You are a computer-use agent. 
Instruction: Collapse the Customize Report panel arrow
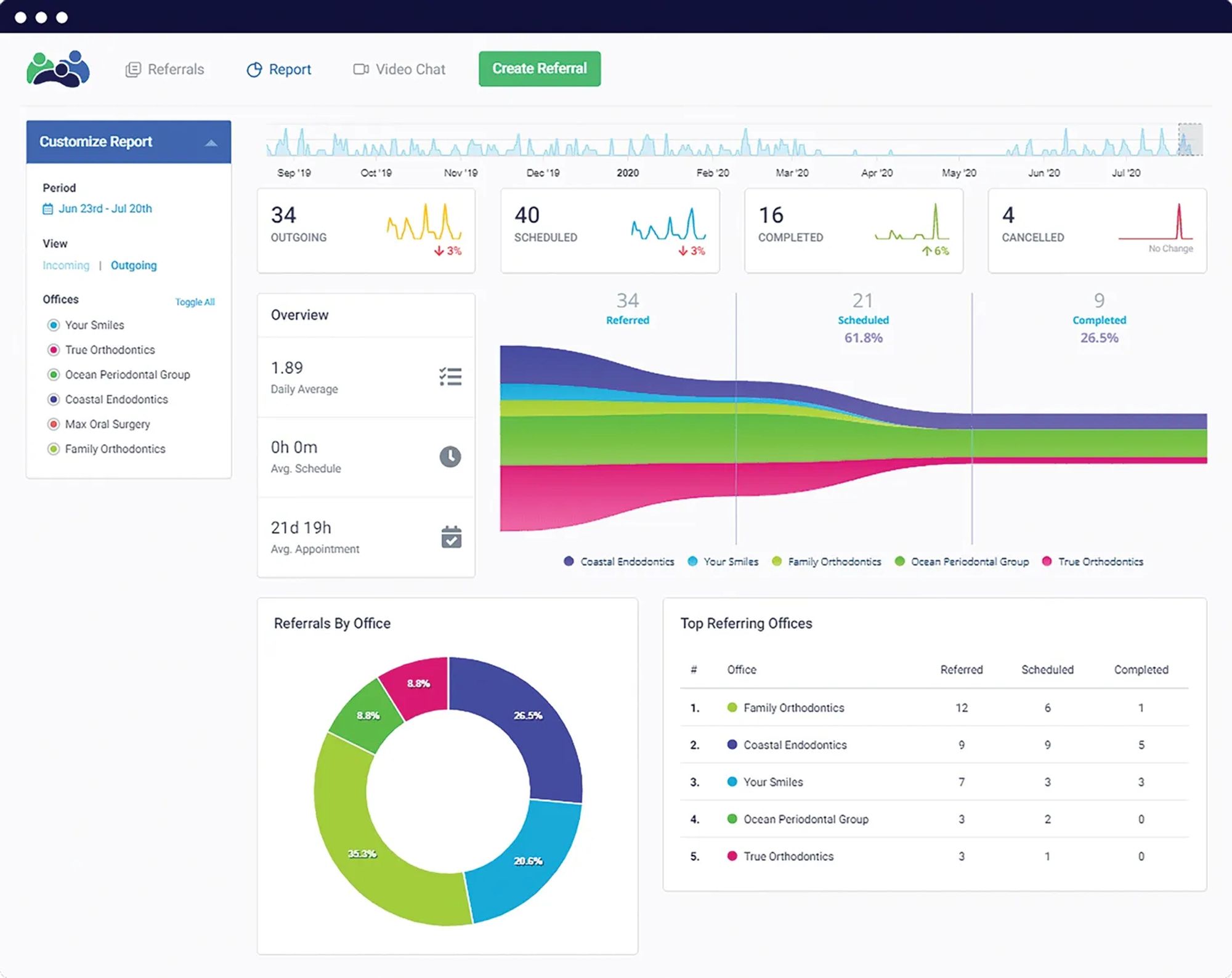(211, 142)
